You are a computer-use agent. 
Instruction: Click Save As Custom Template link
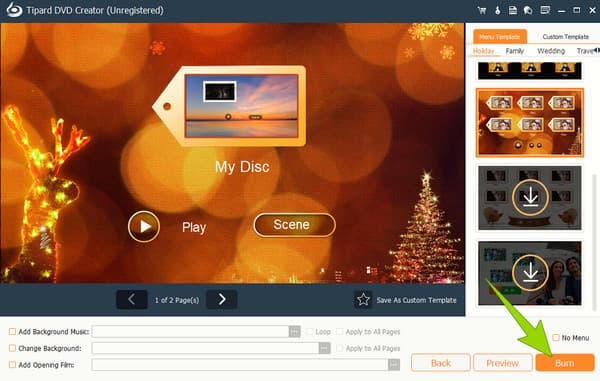coord(416,300)
